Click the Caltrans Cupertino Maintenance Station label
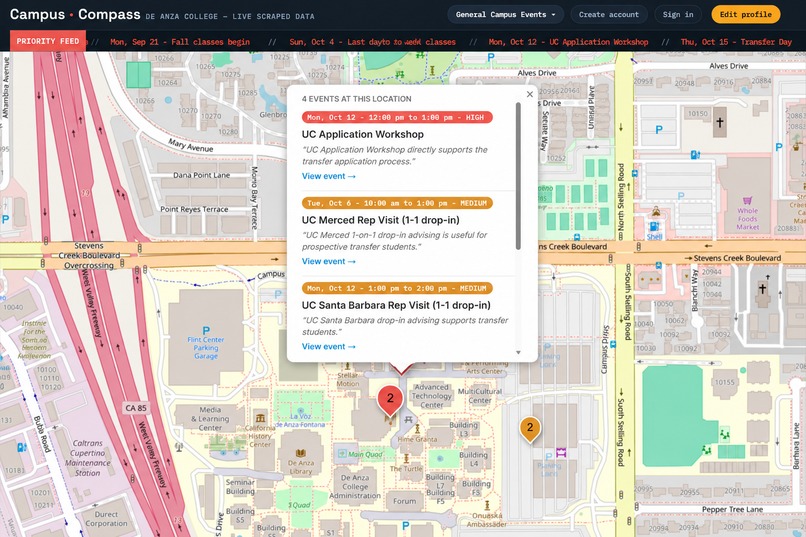Viewport: 806px width, 537px height. 88,458
